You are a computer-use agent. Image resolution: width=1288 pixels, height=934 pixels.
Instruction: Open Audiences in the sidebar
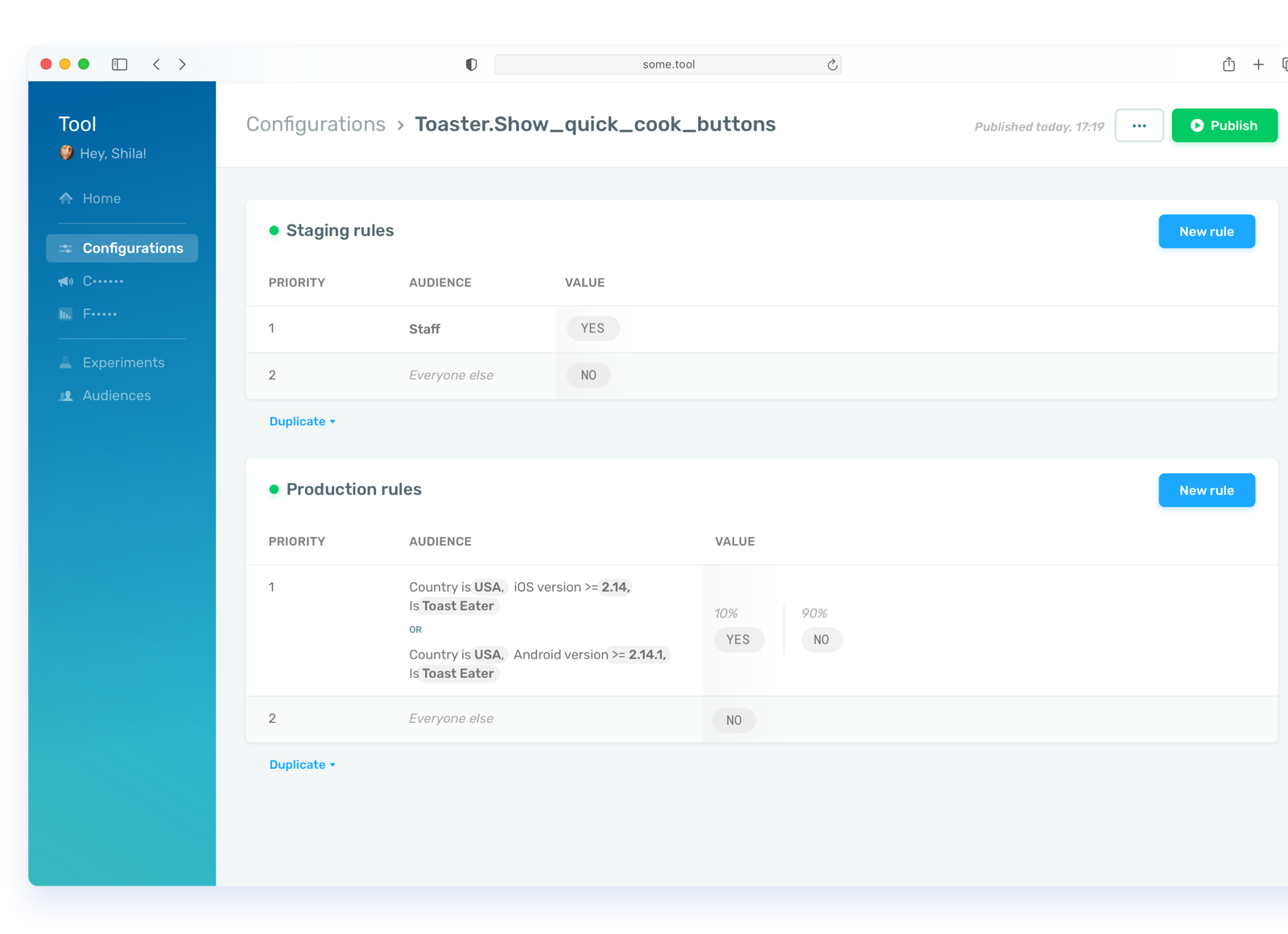point(105,395)
